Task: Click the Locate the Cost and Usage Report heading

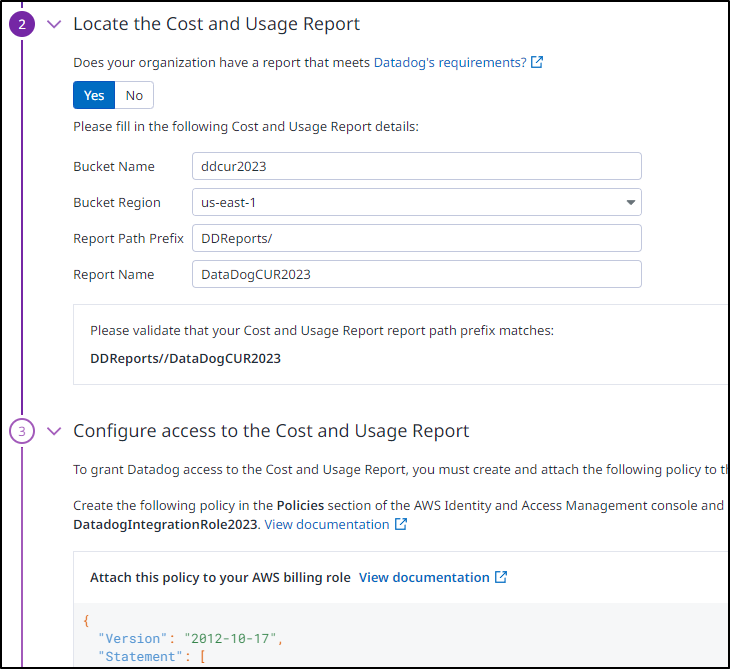Action: [x=216, y=24]
